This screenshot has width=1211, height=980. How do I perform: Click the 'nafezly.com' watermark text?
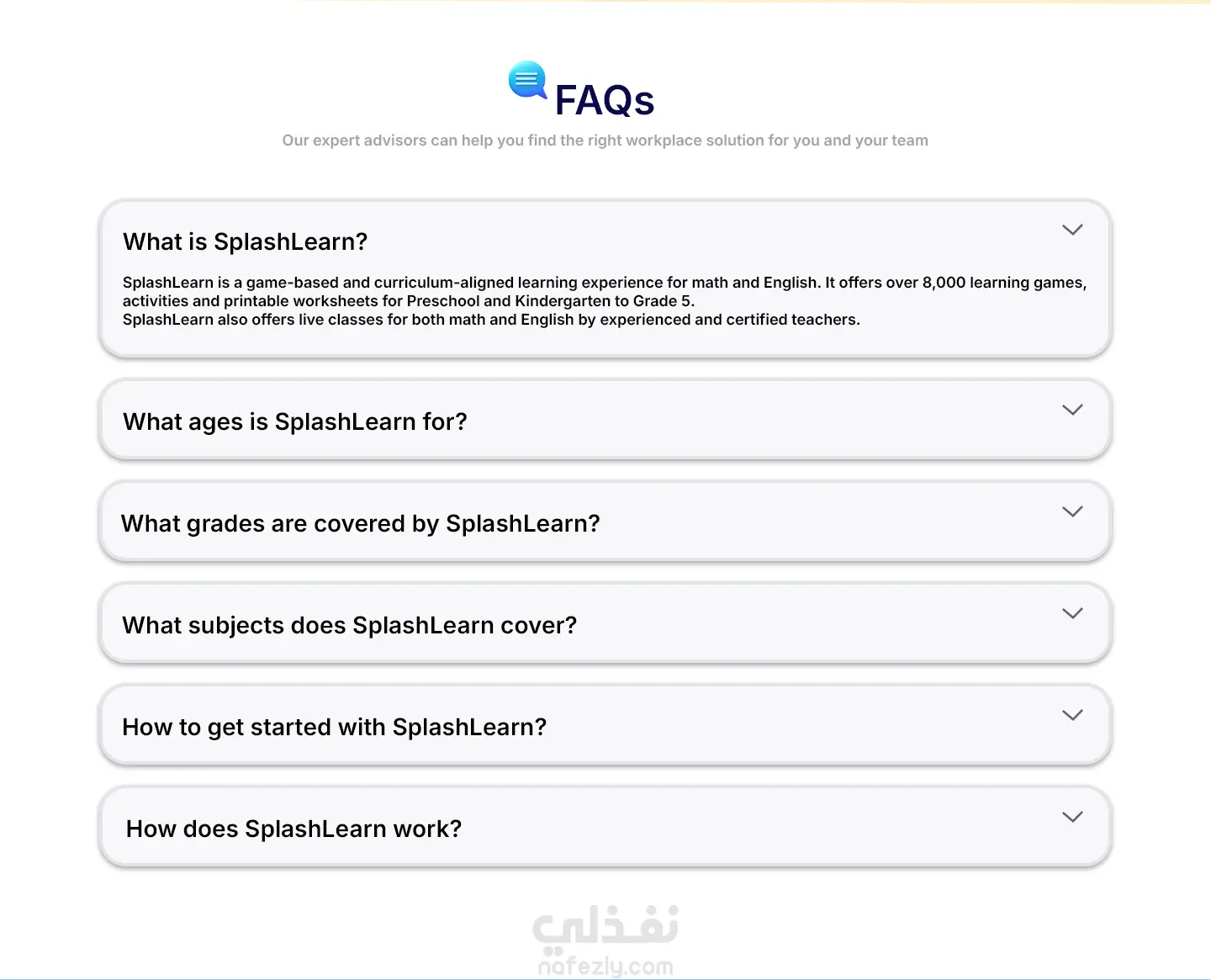click(x=605, y=967)
